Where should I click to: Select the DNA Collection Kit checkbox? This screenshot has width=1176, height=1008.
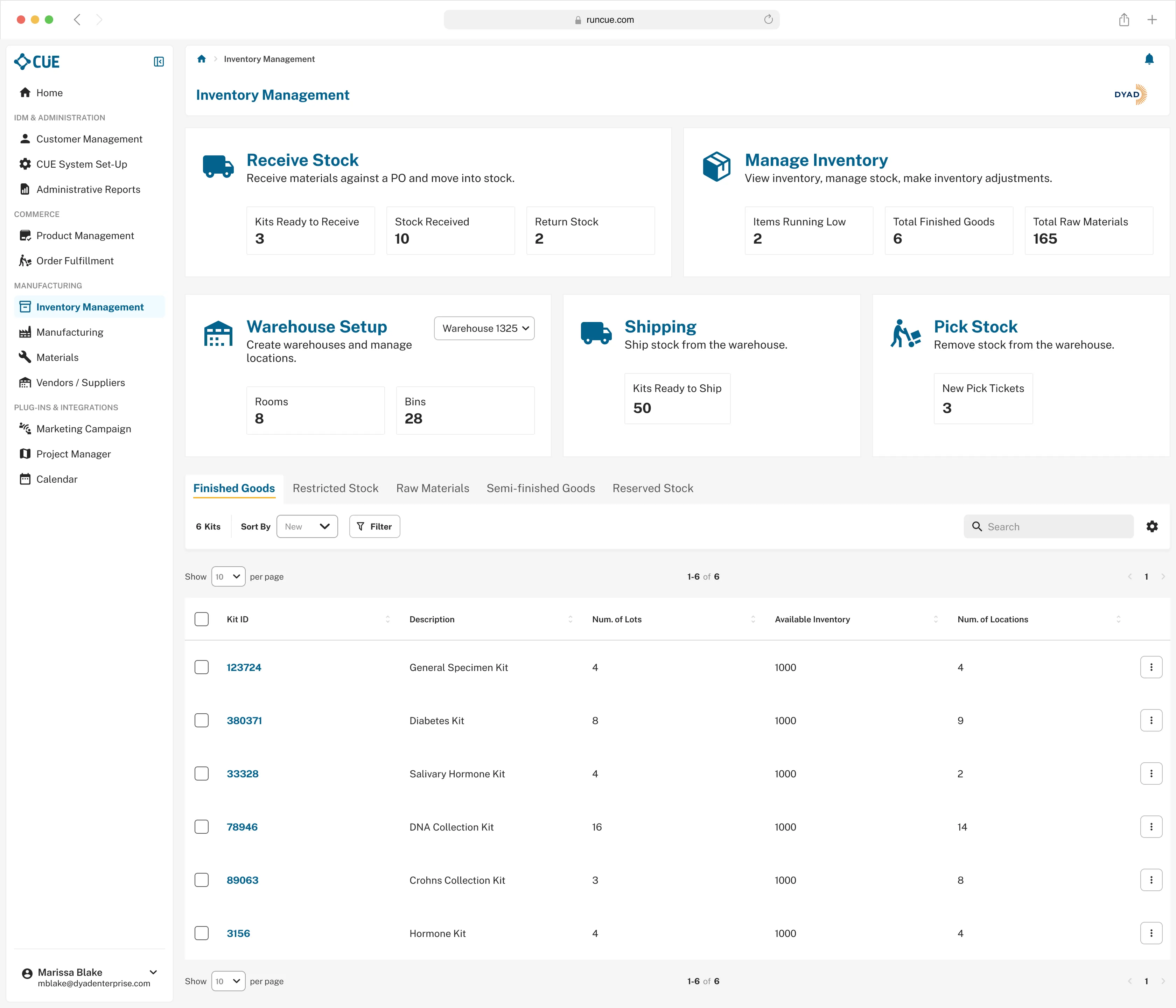(x=202, y=827)
